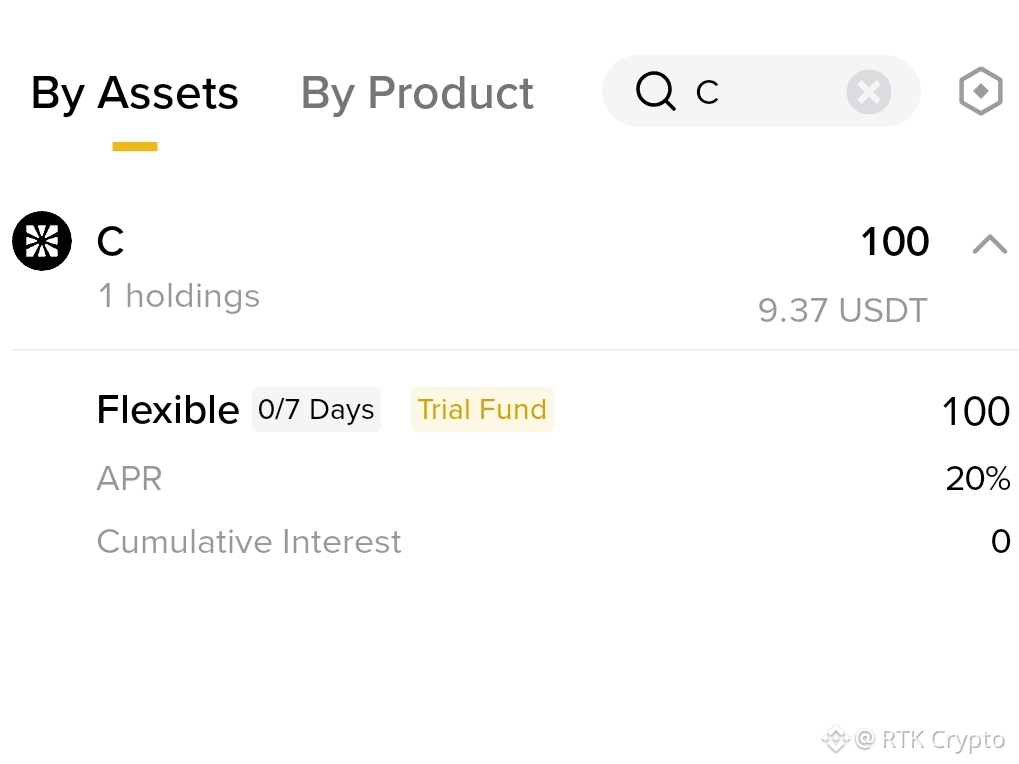Click the APR label
Viewport: 1019px width, 764px height.
(129, 479)
